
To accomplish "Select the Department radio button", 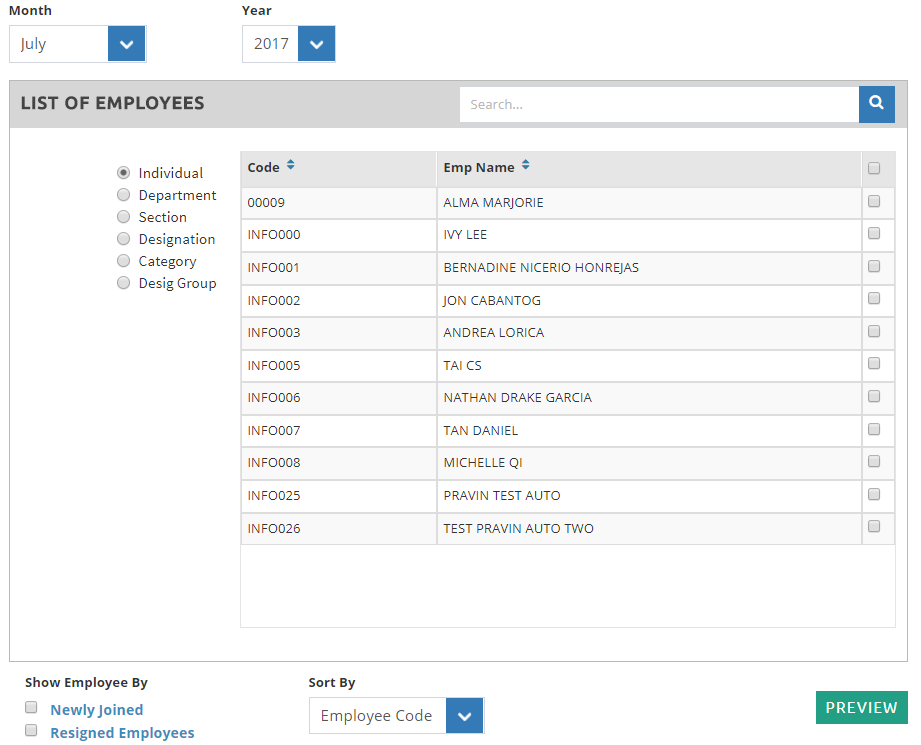I will [x=124, y=195].
